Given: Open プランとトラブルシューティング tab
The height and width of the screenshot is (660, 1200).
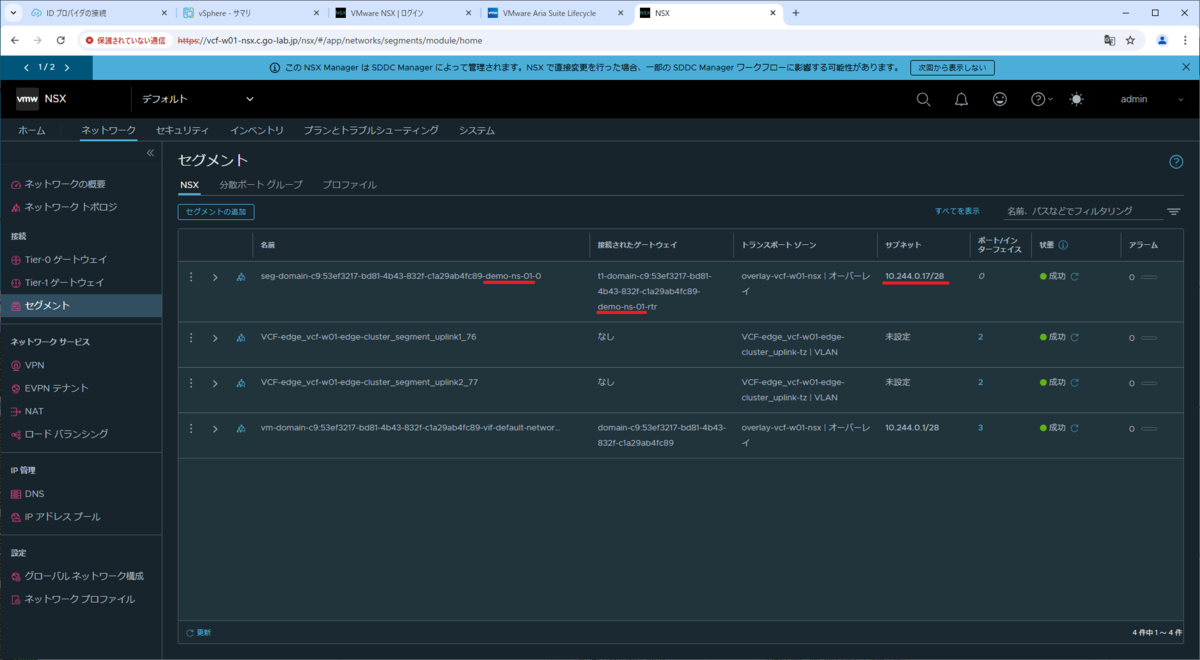Looking at the screenshot, I should click(x=371, y=131).
